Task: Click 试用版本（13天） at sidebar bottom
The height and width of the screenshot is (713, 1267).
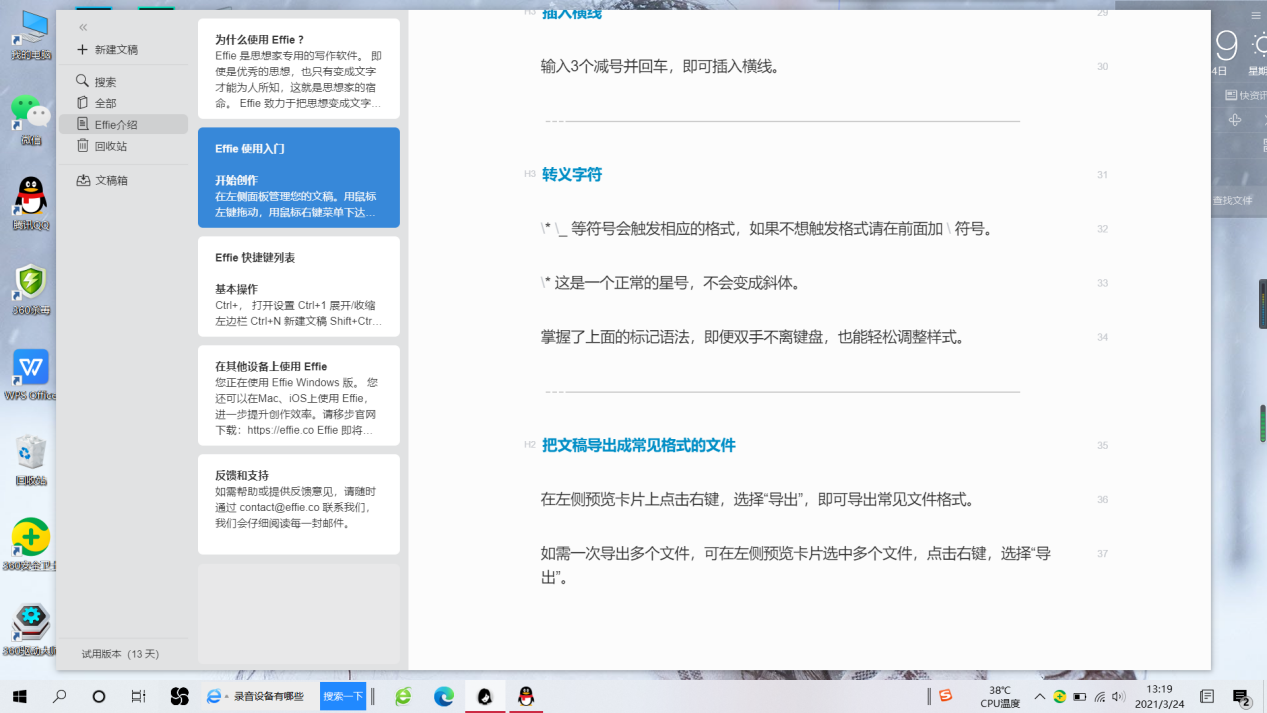Action: click(x=120, y=654)
